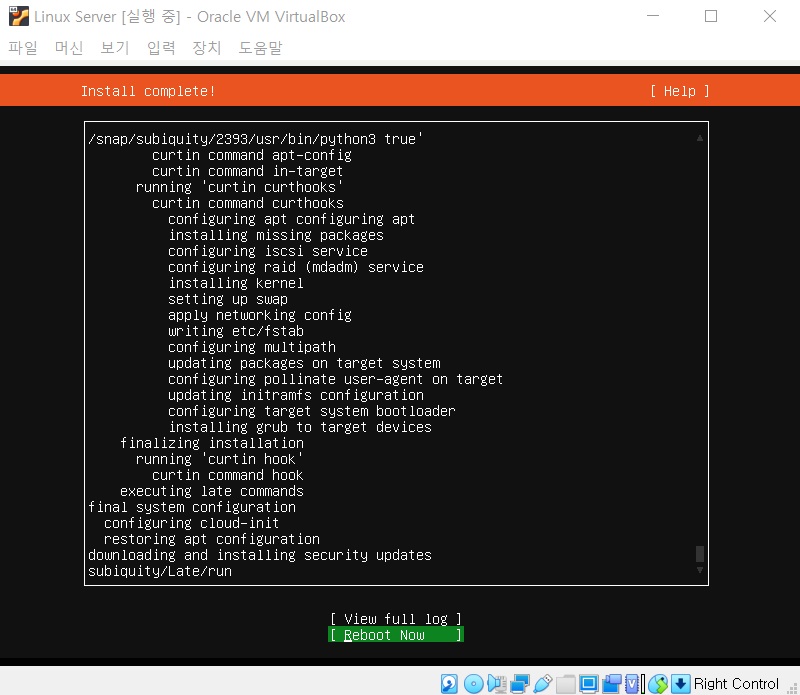Click 'writing etc/fstab' log line
The image size is (800, 695).
click(236, 331)
